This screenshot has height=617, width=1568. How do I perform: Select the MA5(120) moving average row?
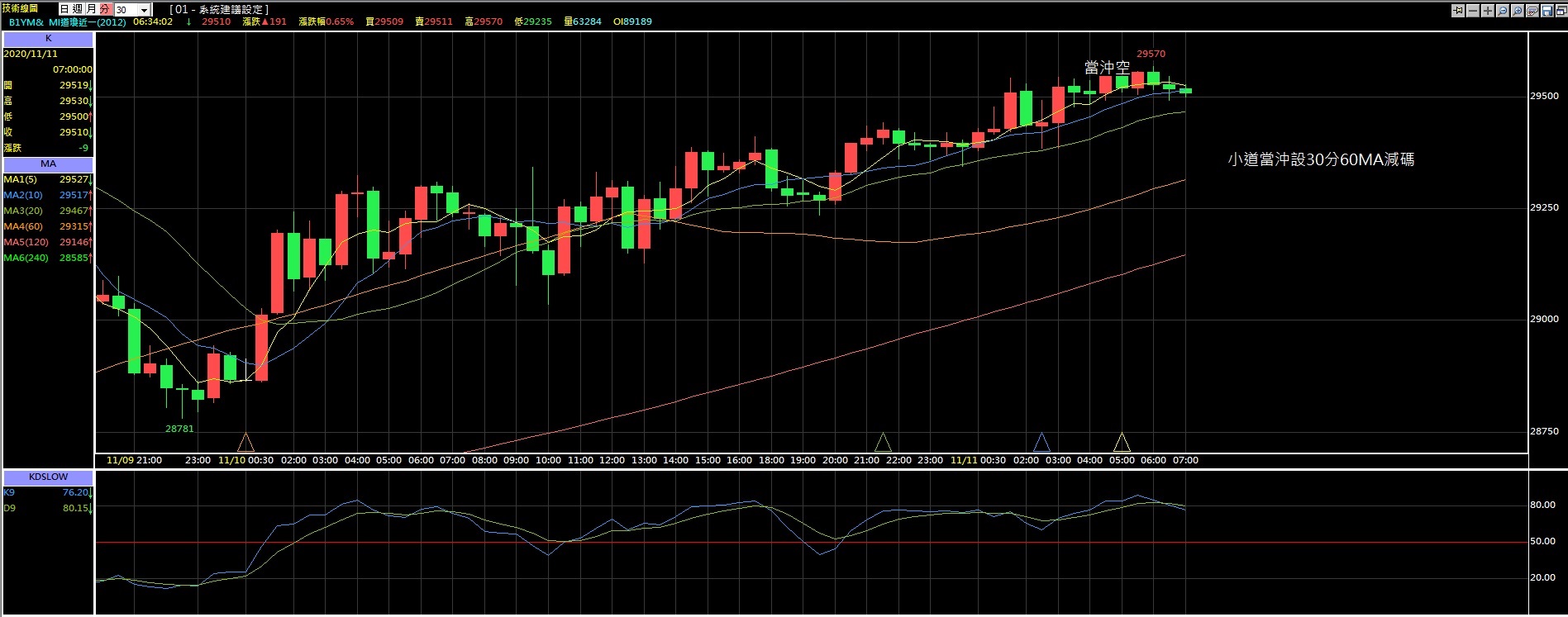point(48,242)
